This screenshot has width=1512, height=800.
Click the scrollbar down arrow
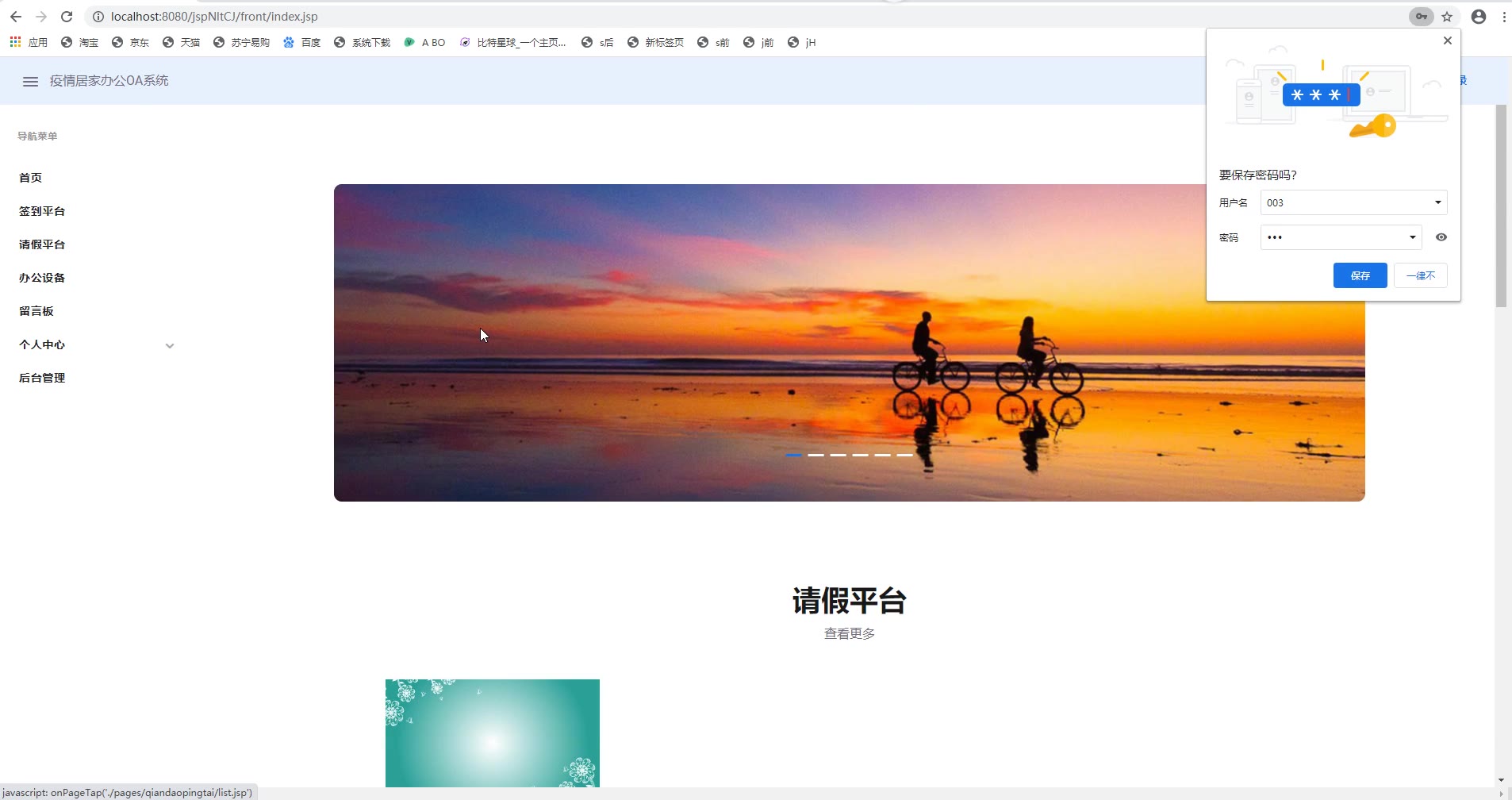pyautogui.click(x=1501, y=780)
